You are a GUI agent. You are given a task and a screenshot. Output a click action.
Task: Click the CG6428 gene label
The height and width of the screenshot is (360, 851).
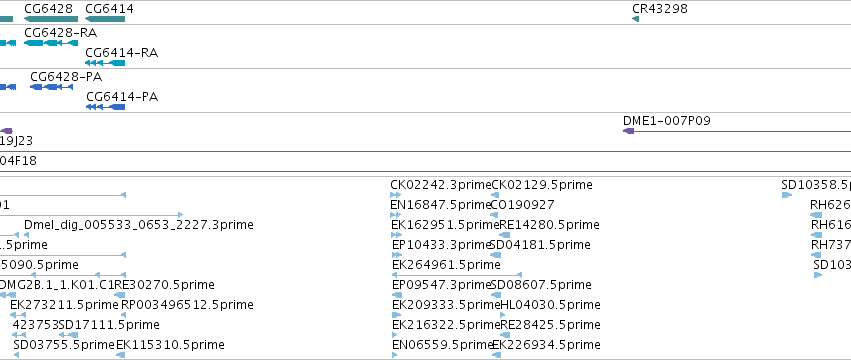click(48, 9)
